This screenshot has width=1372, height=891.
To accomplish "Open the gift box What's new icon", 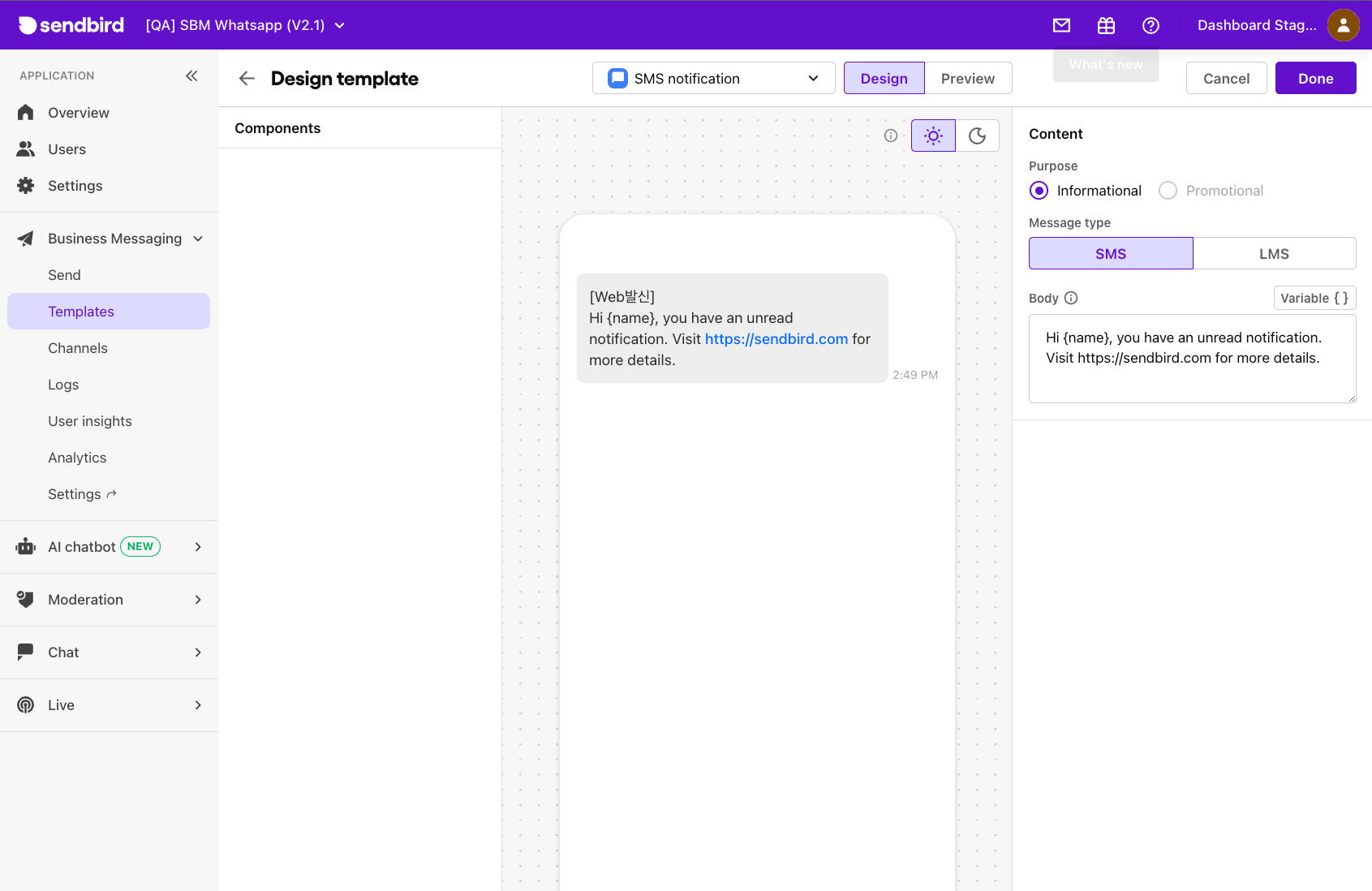I will (1106, 25).
